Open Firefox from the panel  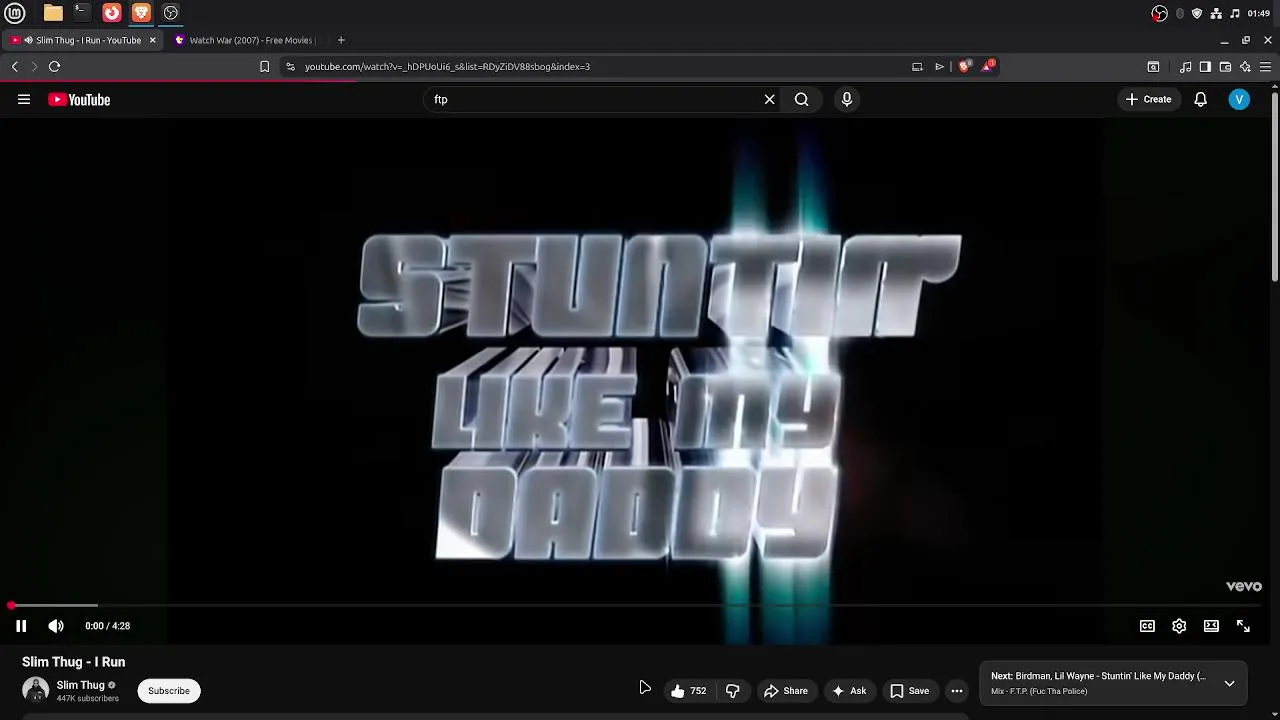[112, 13]
